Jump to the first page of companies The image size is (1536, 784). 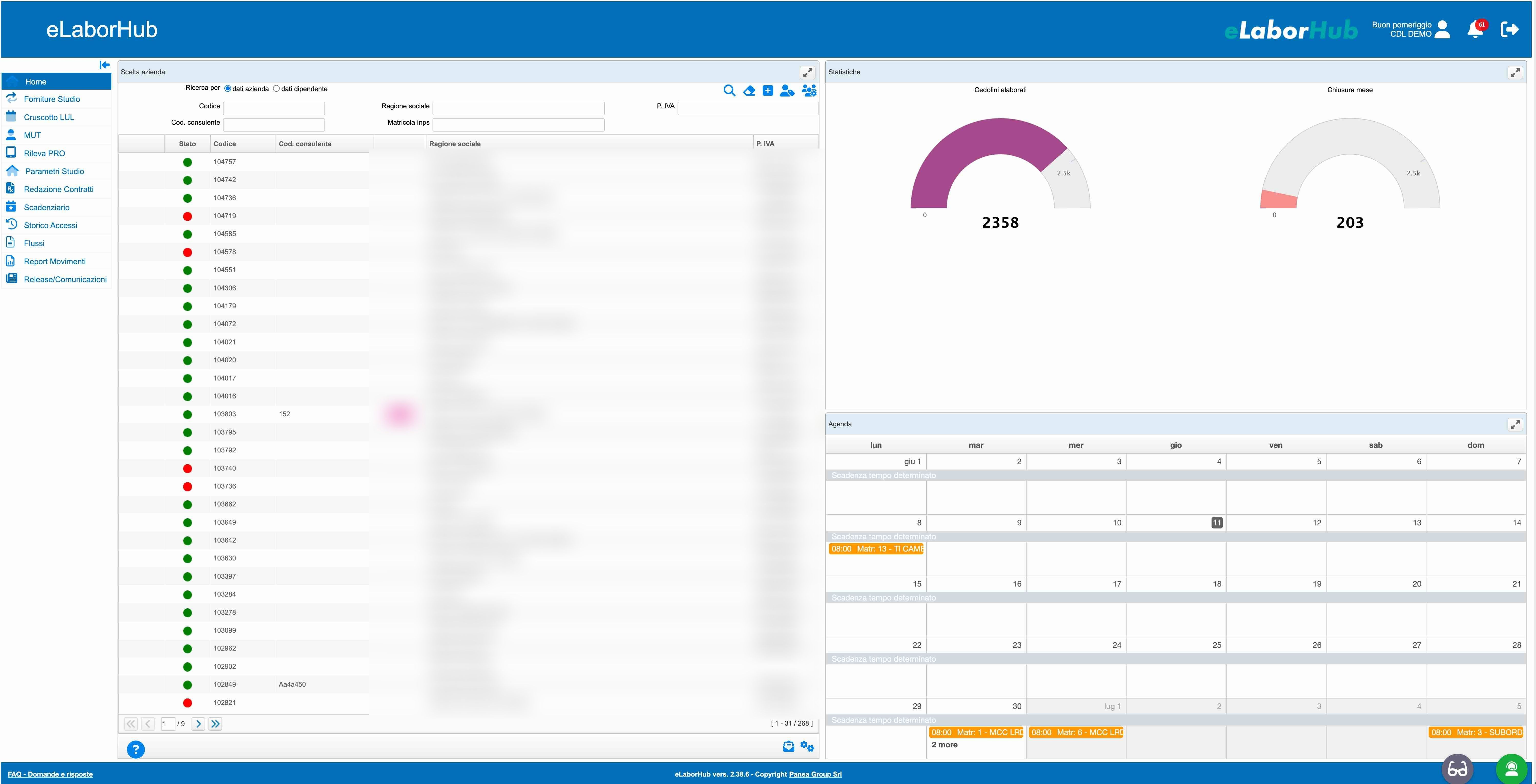(x=131, y=724)
